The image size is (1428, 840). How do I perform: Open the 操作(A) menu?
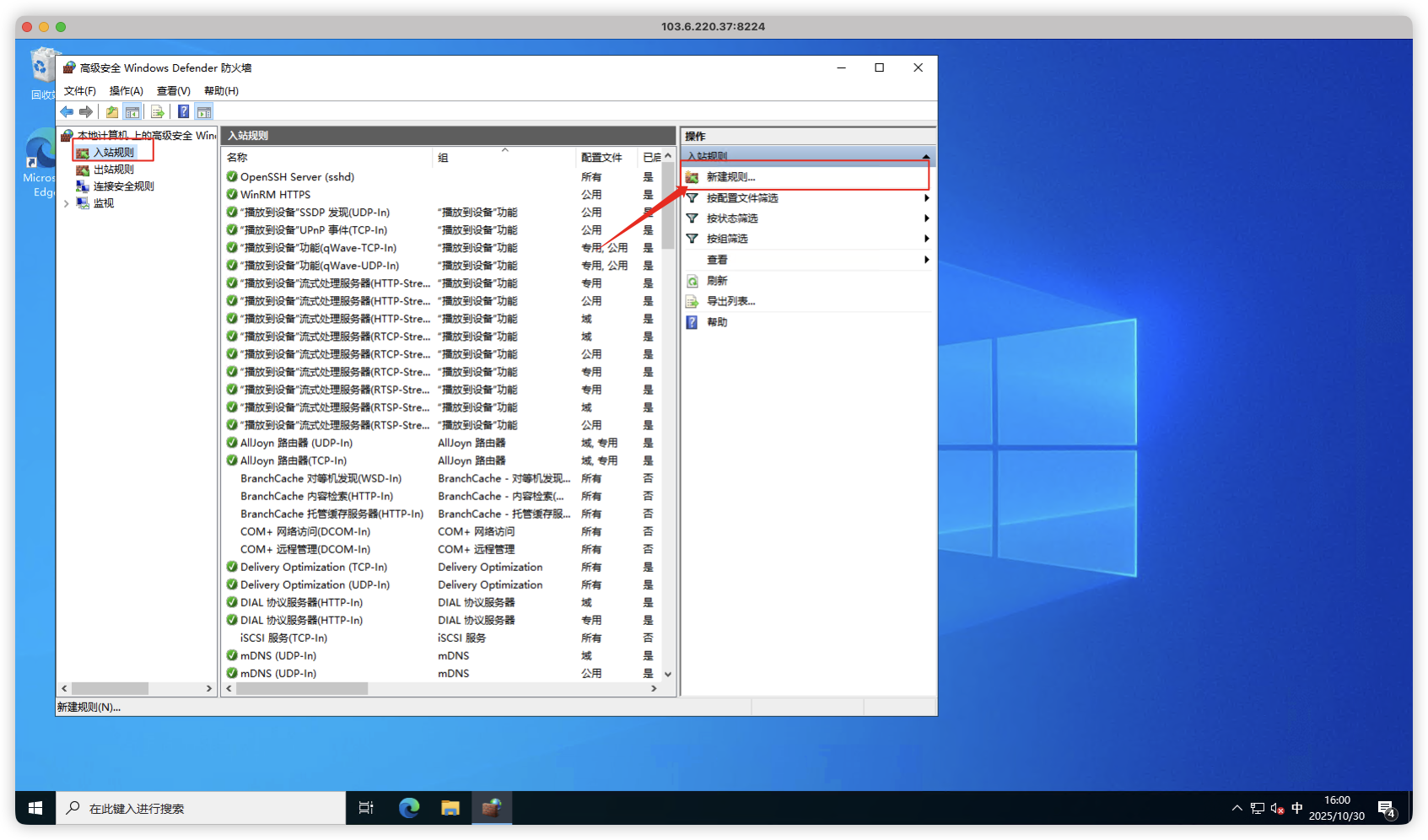point(126,91)
